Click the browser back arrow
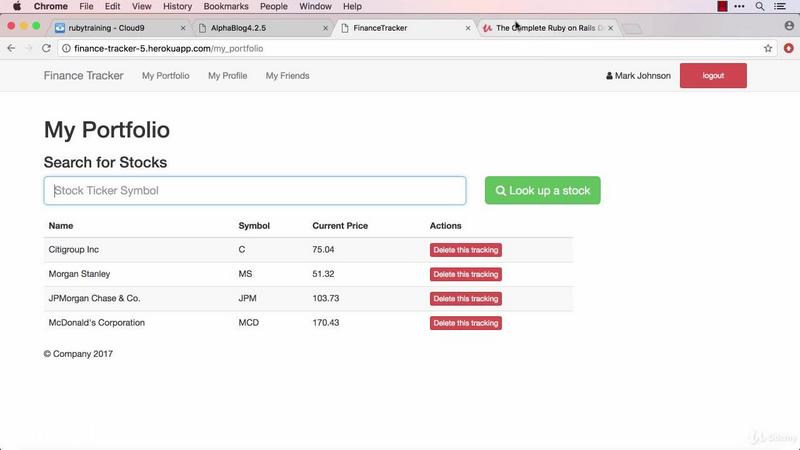Image resolution: width=800 pixels, height=450 pixels. click(11, 48)
